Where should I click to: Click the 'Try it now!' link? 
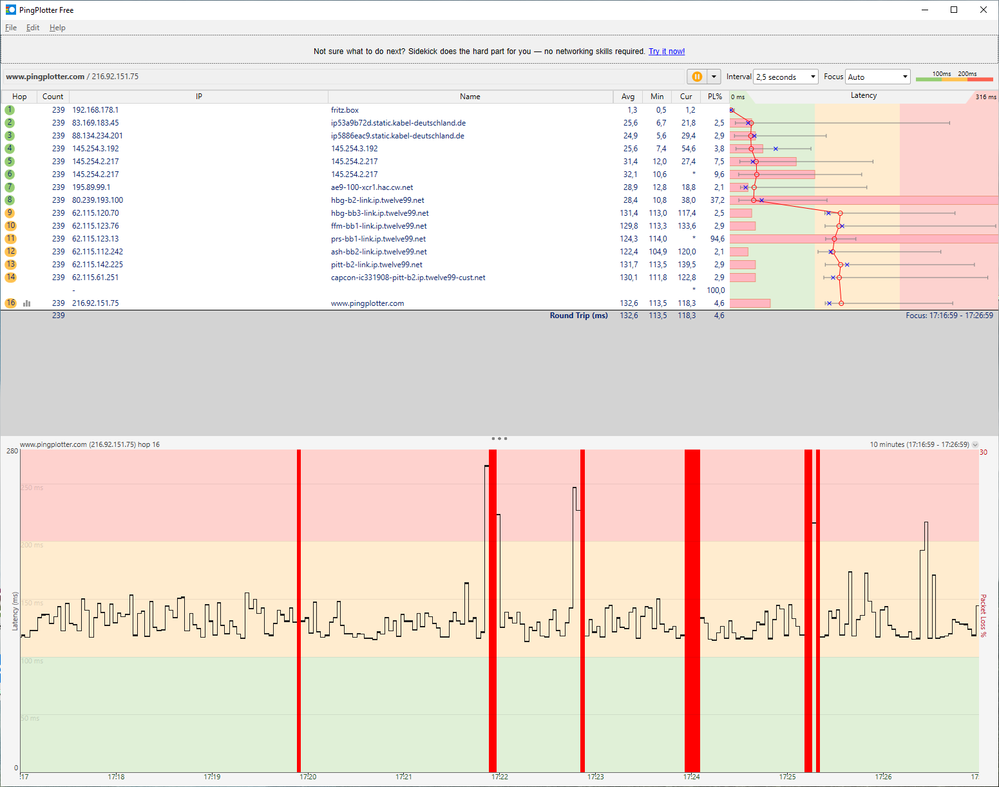click(x=666, y=51)
